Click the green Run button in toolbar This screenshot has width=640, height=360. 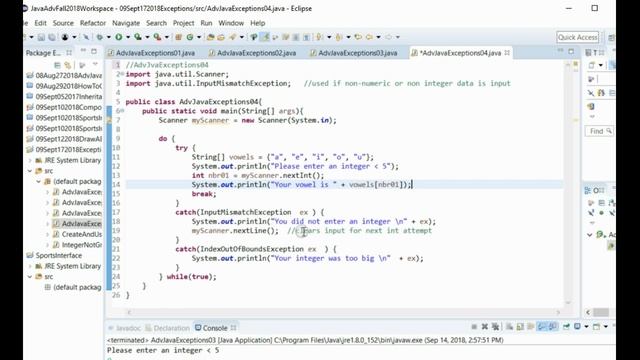[x=119, y=37]
